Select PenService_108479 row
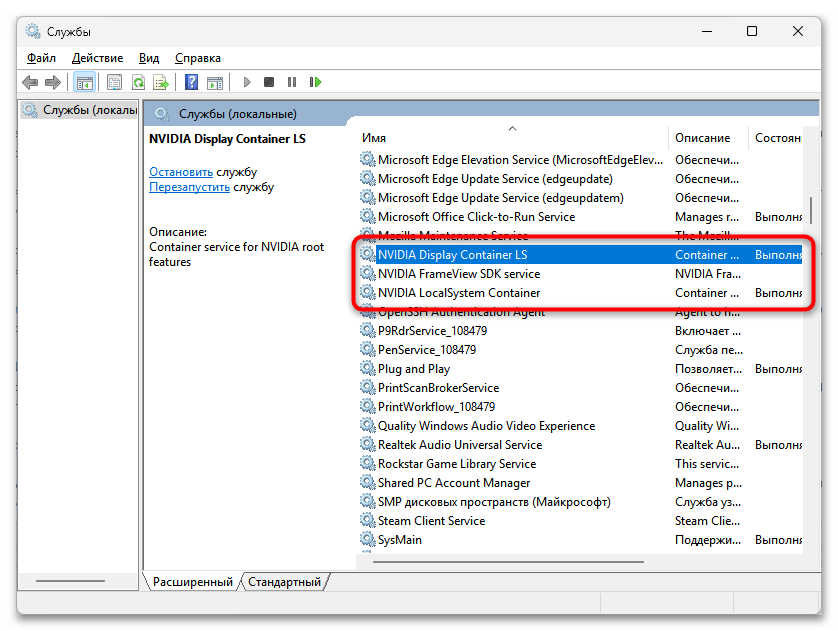This screenshot has width=838, height=631. click(580, 350)
